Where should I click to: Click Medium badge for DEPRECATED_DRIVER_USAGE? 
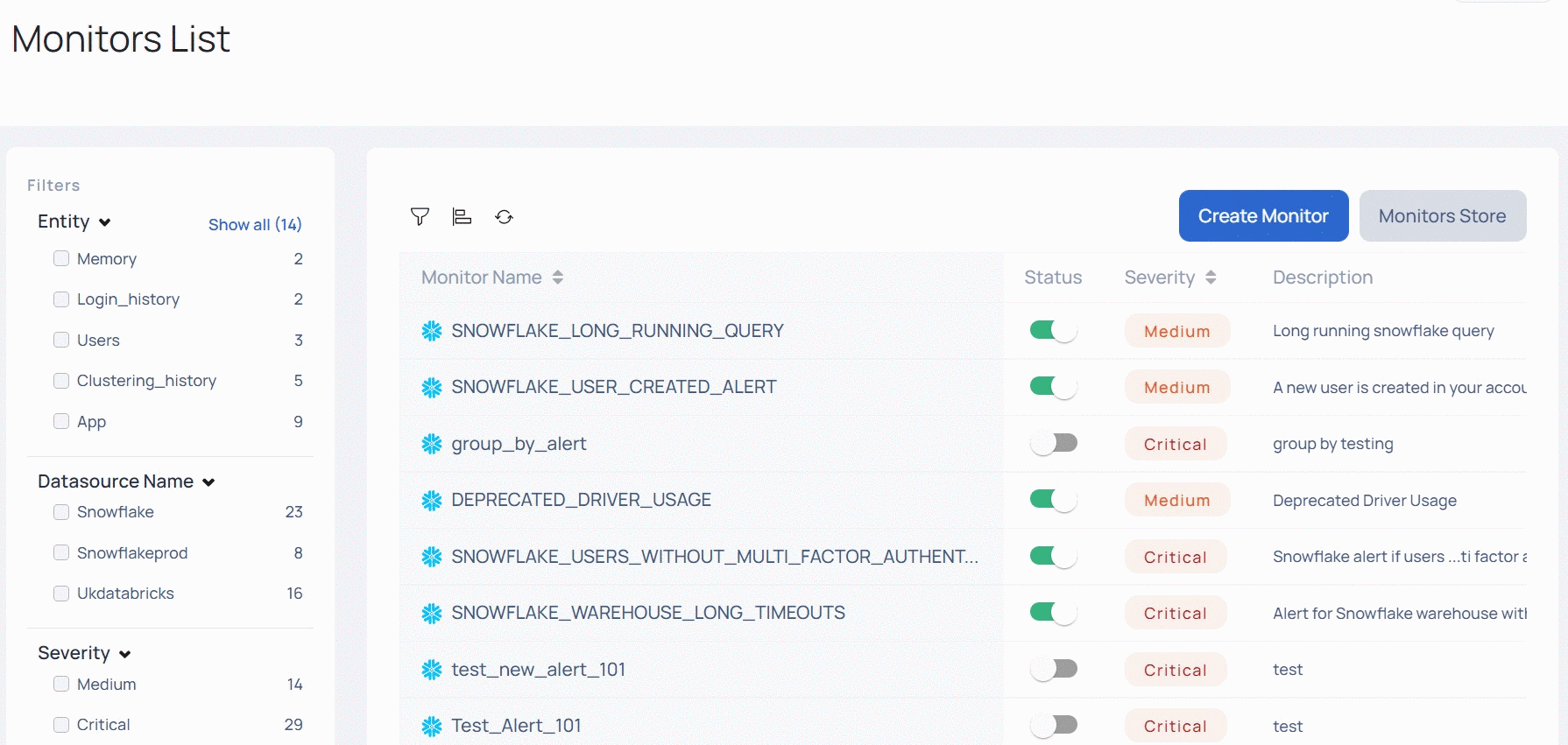coord(1177,500)
